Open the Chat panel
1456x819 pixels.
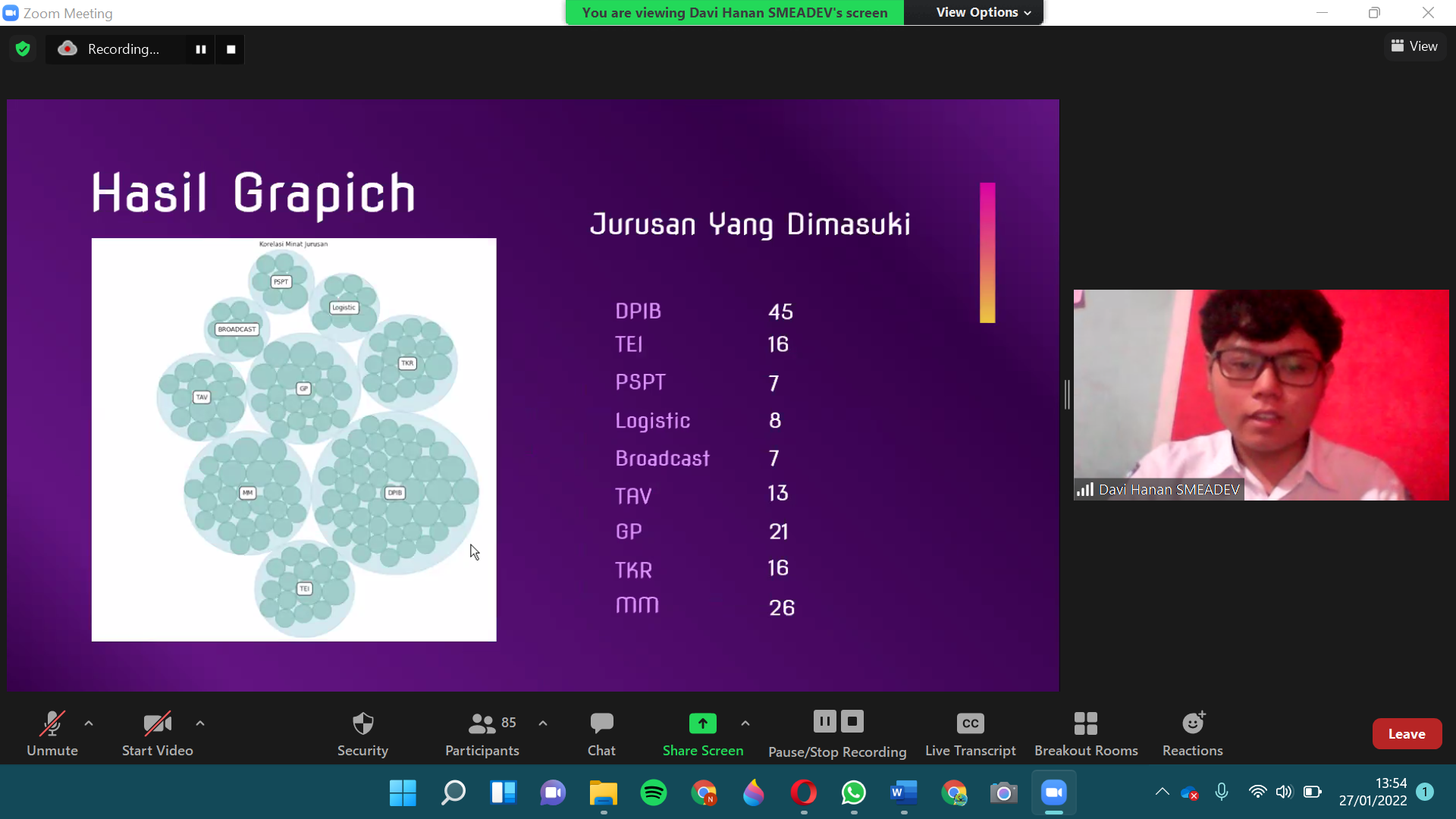(x=601, y=732)
